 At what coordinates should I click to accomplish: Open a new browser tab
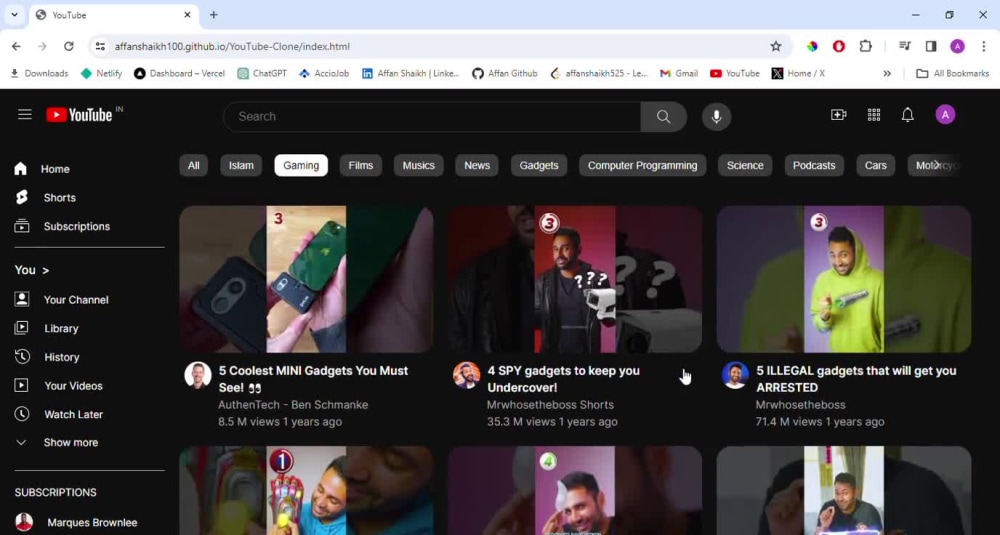point(214,15)
